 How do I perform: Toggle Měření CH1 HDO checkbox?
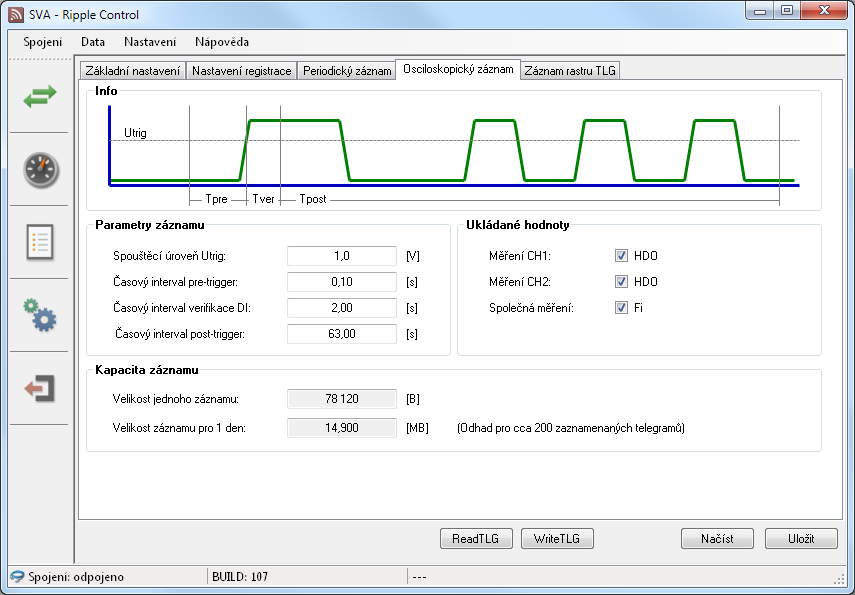[x=622, y=256]
